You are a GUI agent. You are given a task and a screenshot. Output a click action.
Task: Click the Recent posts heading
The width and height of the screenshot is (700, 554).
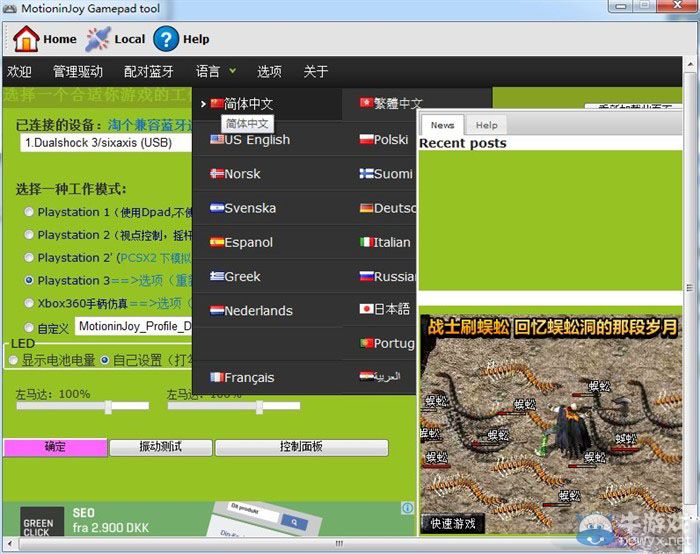462,143
